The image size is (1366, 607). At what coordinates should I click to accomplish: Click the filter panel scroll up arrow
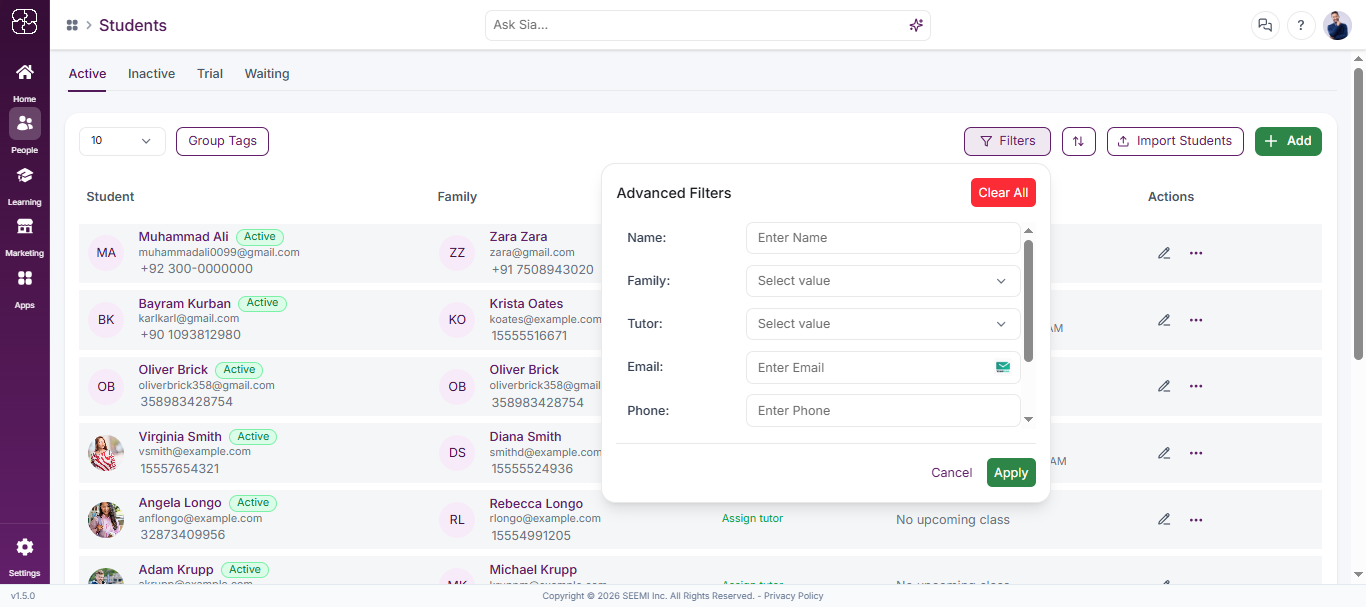point(1029,231)
